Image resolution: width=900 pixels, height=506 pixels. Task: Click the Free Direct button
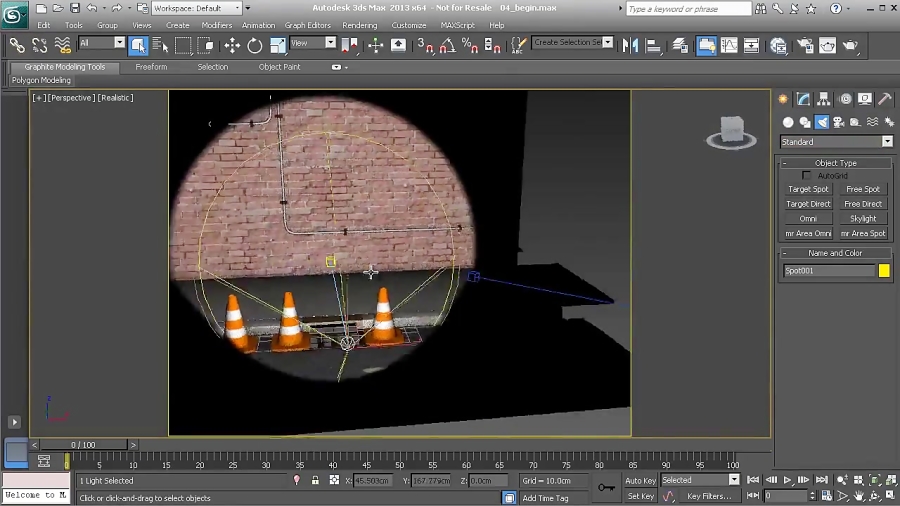point(863,204)
